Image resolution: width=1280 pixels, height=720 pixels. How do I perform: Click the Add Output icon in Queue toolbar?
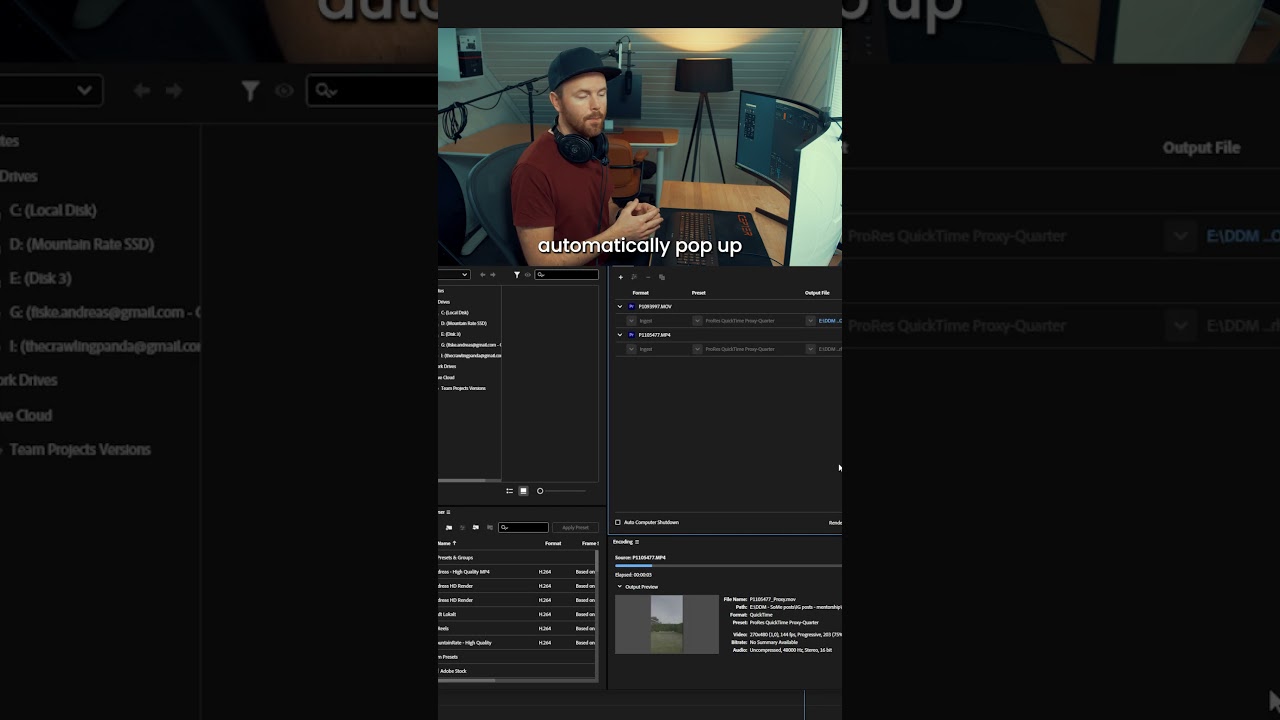pos(634,277)
